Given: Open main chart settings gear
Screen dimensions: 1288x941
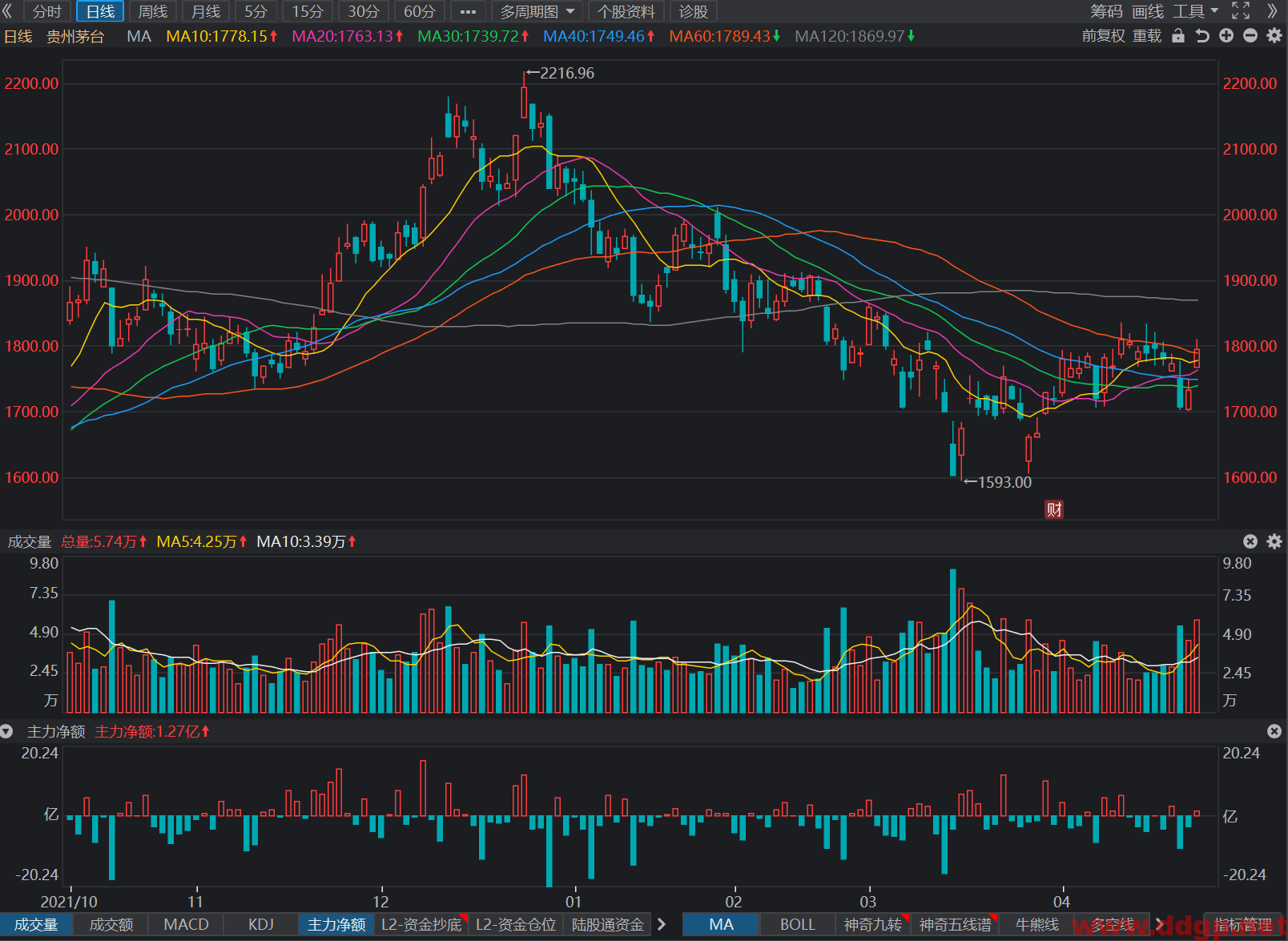Looking at the screenshot, I should (x=1274, y=36).
